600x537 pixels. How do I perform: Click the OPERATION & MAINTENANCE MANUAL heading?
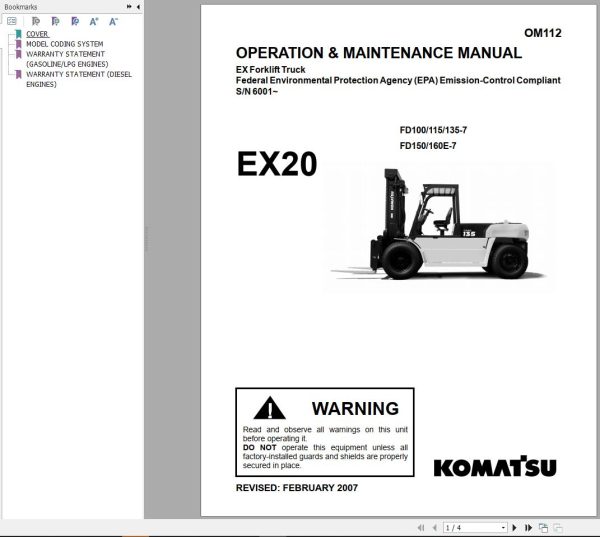coord(379,53)
